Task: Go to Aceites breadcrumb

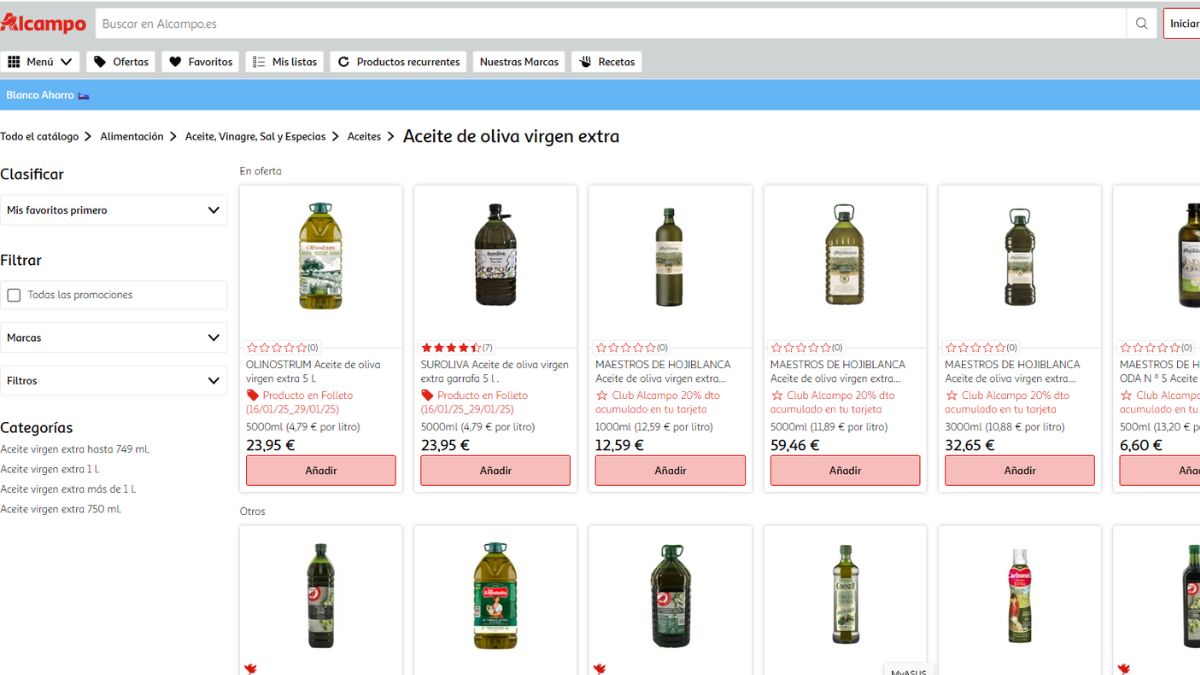Action: (364, 137)
